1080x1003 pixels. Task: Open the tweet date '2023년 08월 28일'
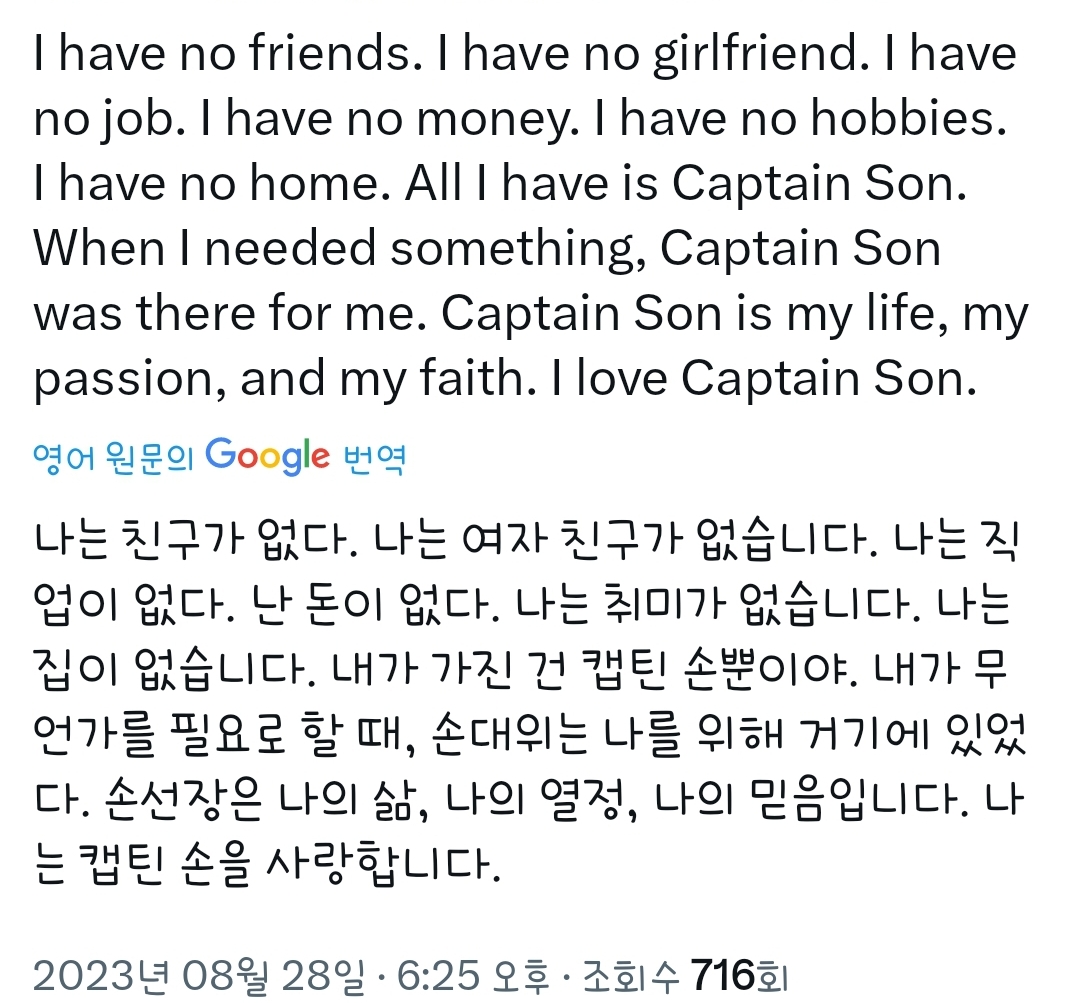198,972
